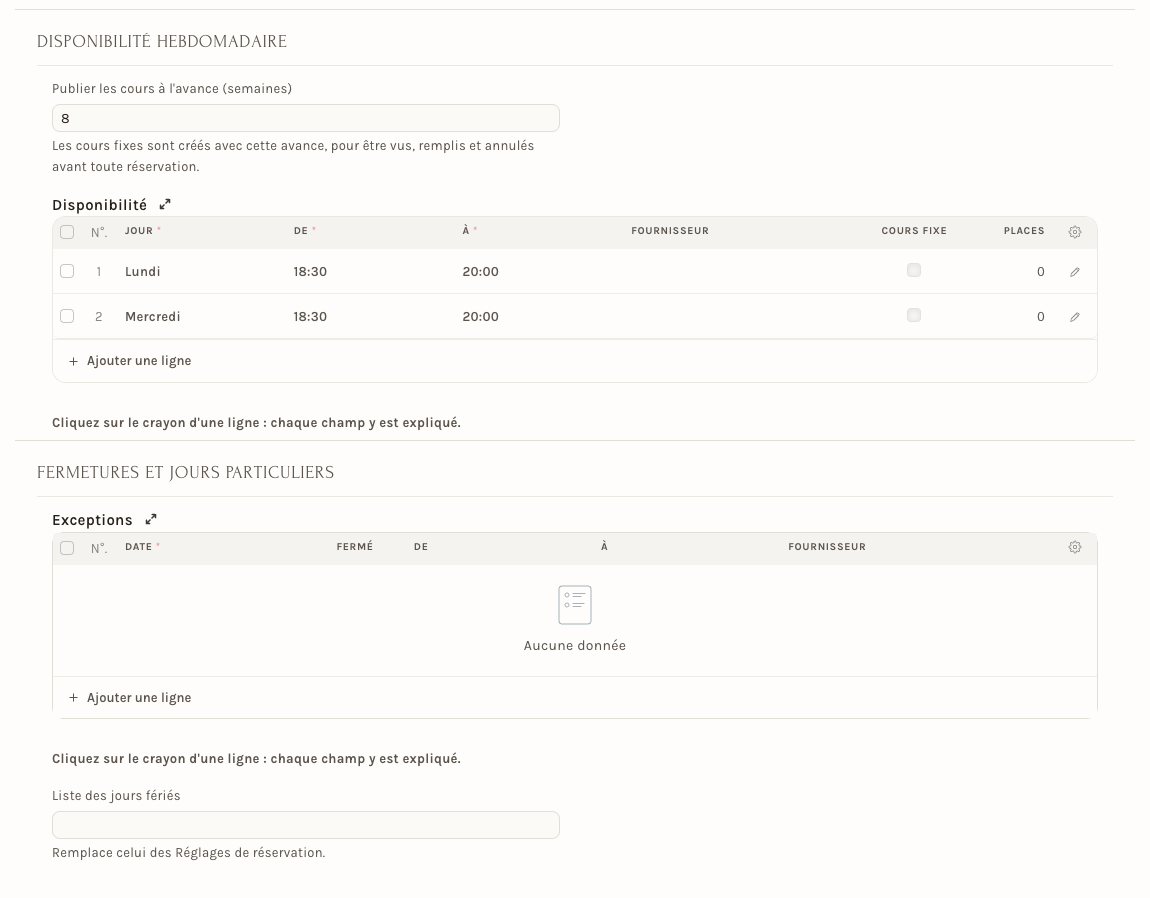Click the Places column header
1150x898 pixels.
(x=1024, y=230)
